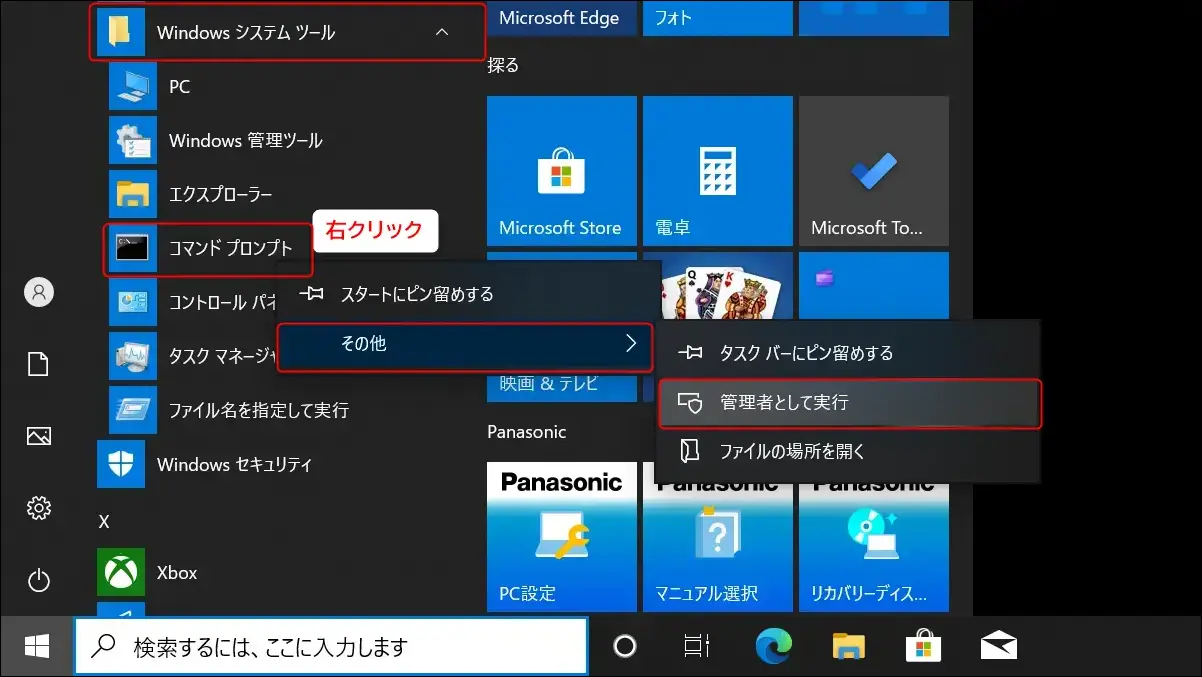Open Settings gear in Start sidebar
Viewport: 1202px width, 677px height.
(39, 508)
